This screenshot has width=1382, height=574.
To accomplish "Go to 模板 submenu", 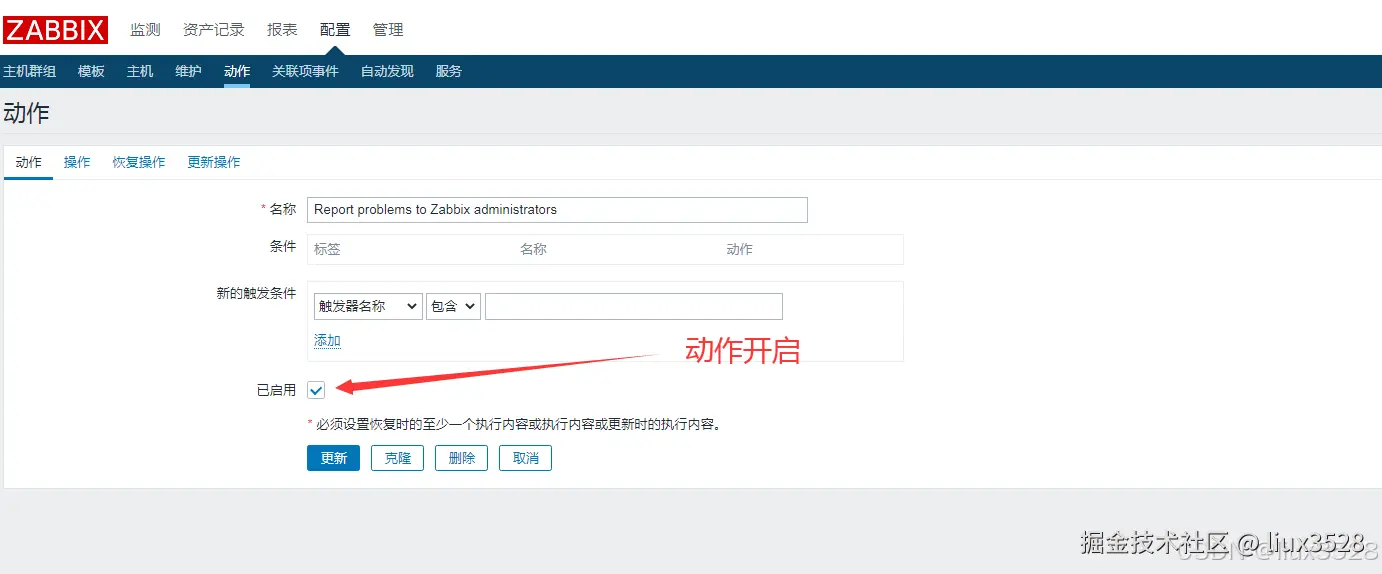I will (91, 71).
